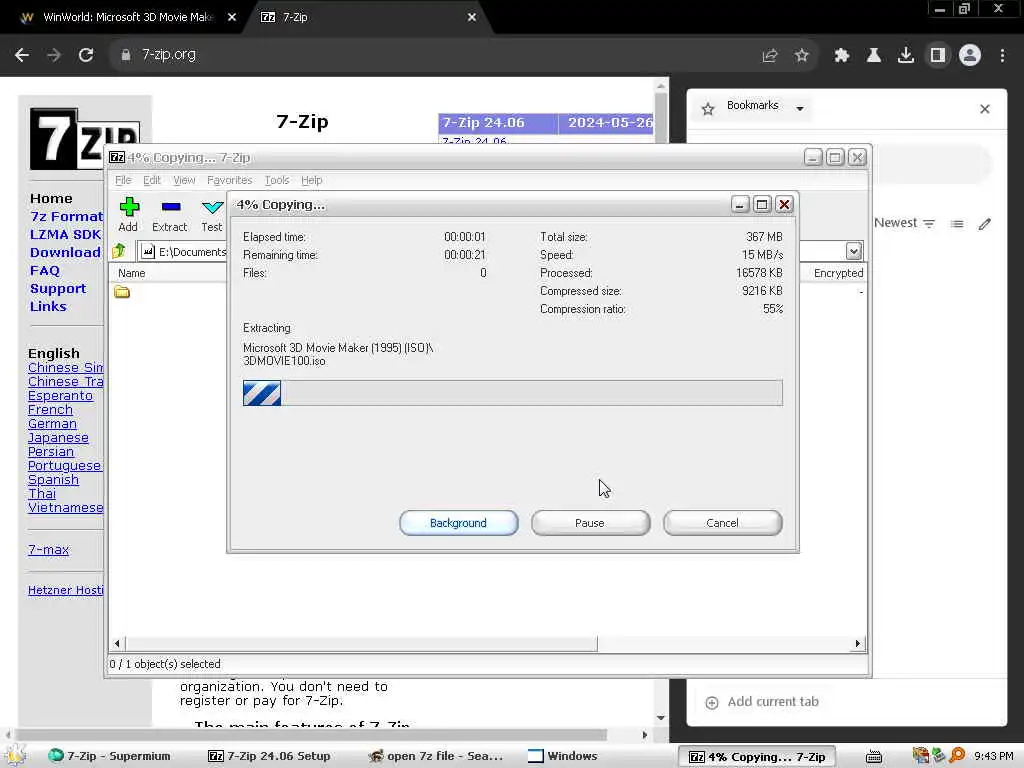
Task: Click the 7-Zip horizontal scrollbar thumb
Action: [361, 644]
